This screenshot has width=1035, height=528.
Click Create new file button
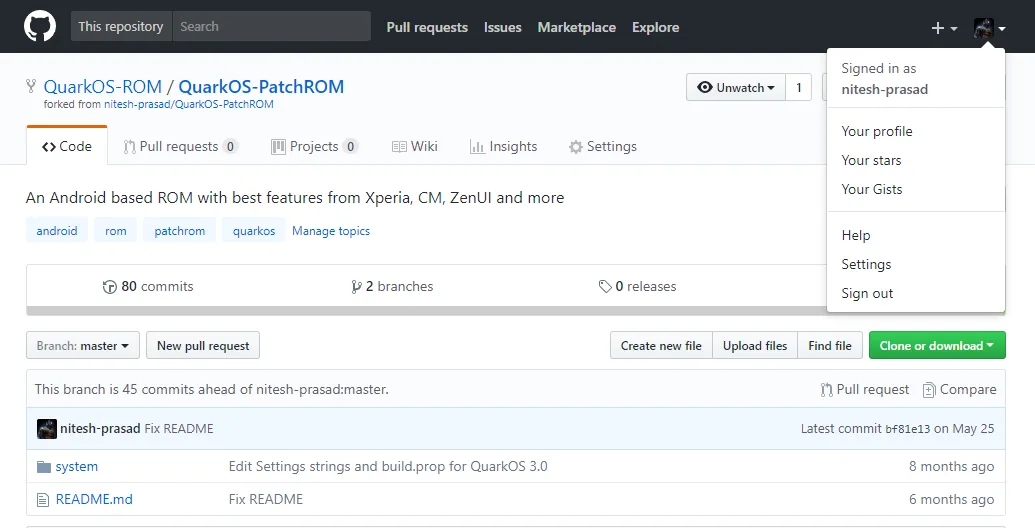[x=661, y=345]
